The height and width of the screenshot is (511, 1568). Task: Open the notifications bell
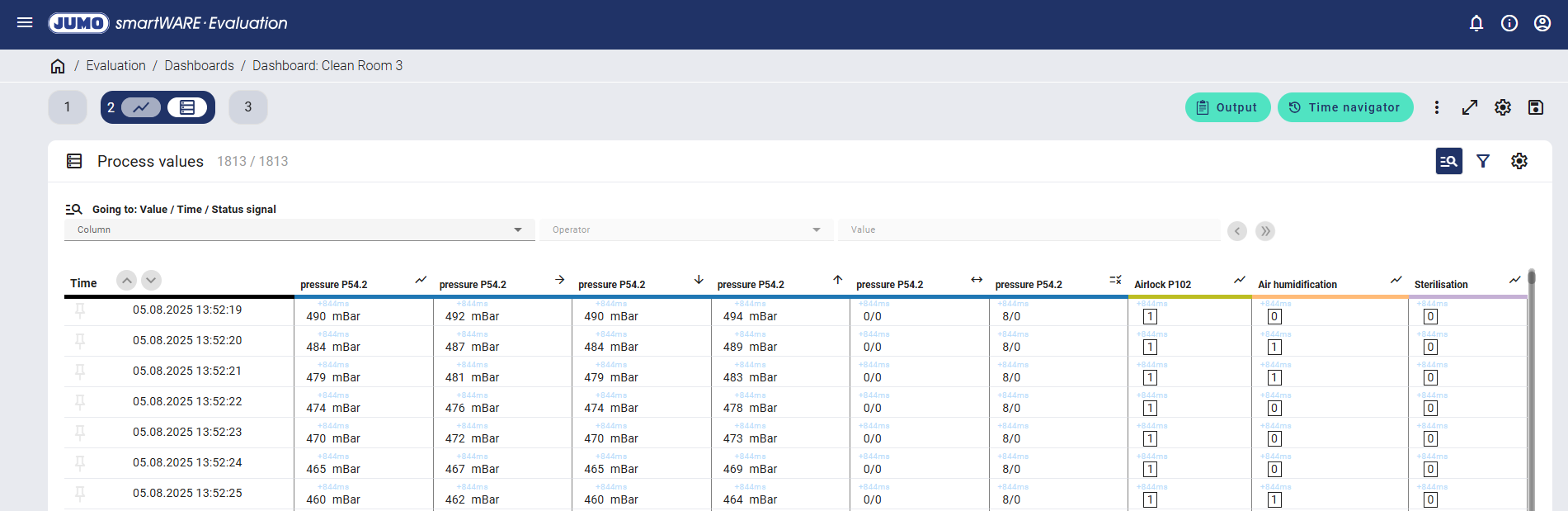click(1476, 23)
